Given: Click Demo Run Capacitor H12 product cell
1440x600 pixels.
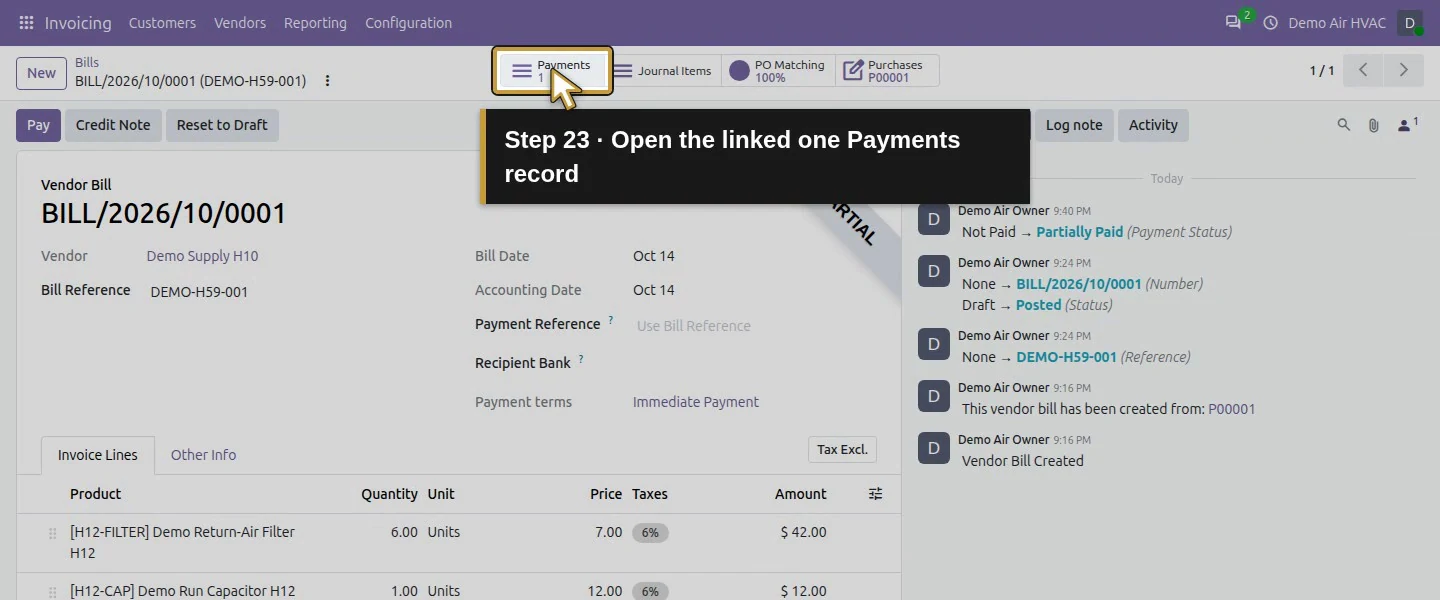Looking at the screenshot, I should coord(182,591).
